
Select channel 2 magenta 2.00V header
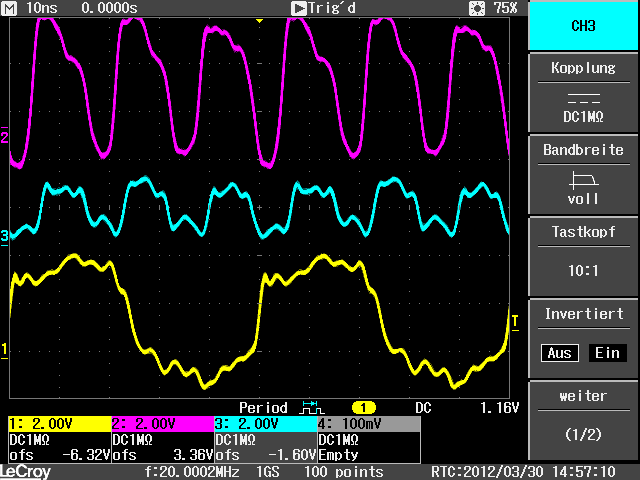point(162,424)
